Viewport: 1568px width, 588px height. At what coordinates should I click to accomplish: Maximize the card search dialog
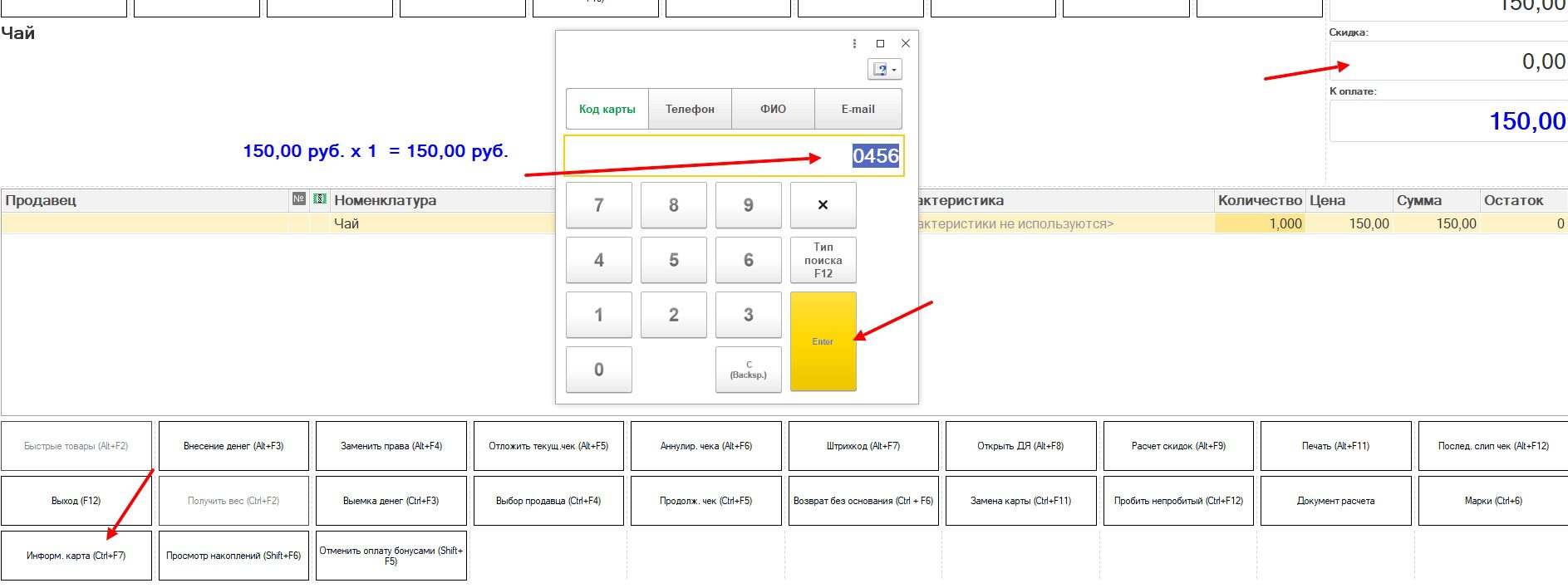[x=880, y=44]
